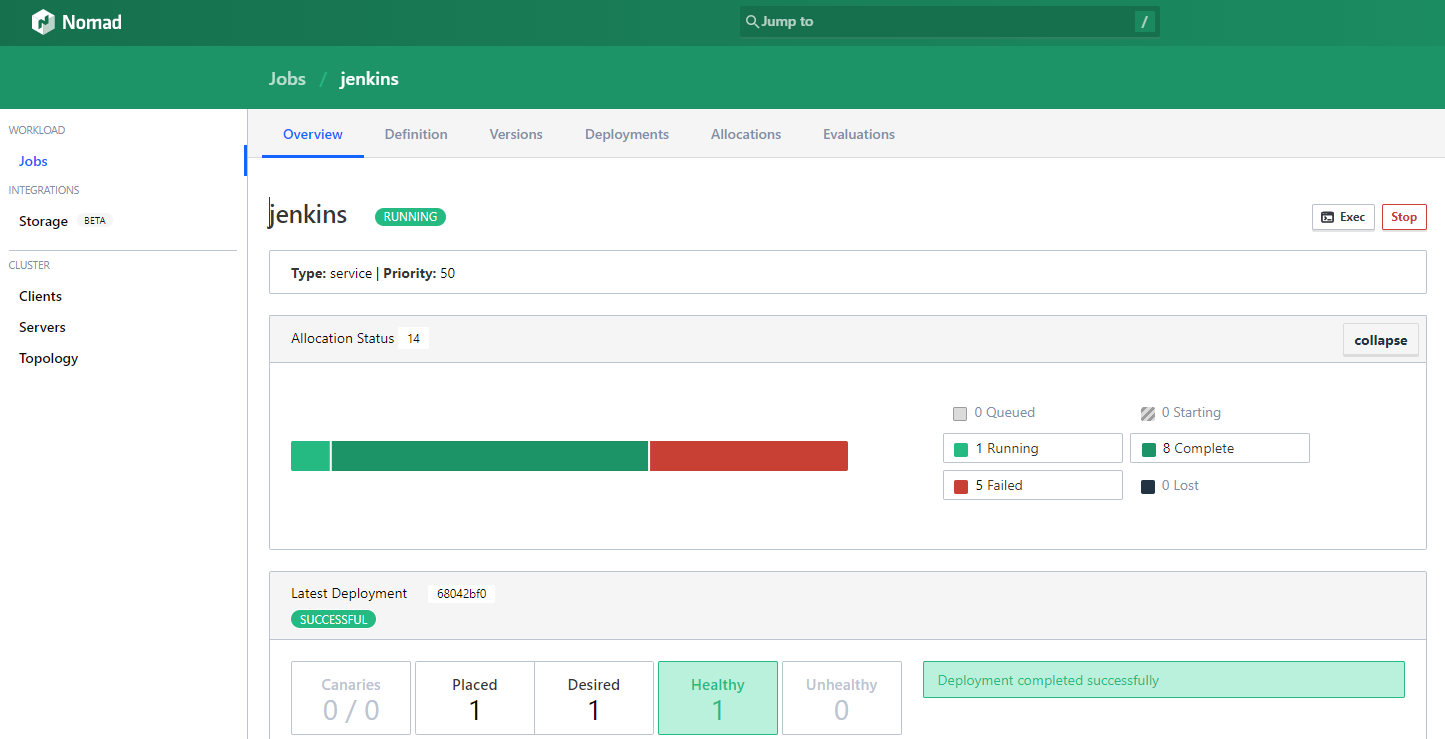Click the light green running bar segment
This screenshot has height=739, width=1445.
click(310, 456)
